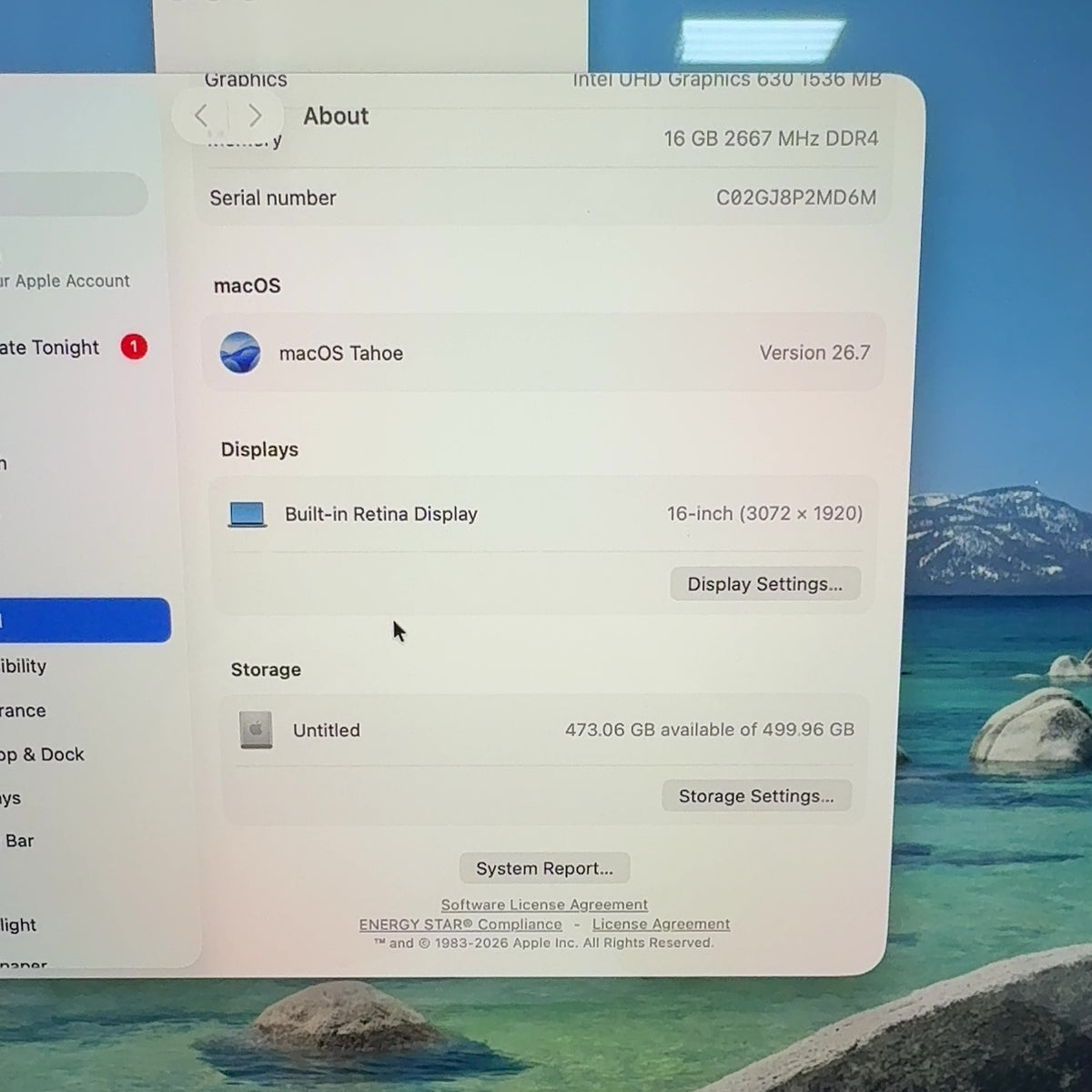This screenshot has width=1092, height=1092.
Task: Click the 'Built-in Retina Display' label
Action: coord(381,514)
